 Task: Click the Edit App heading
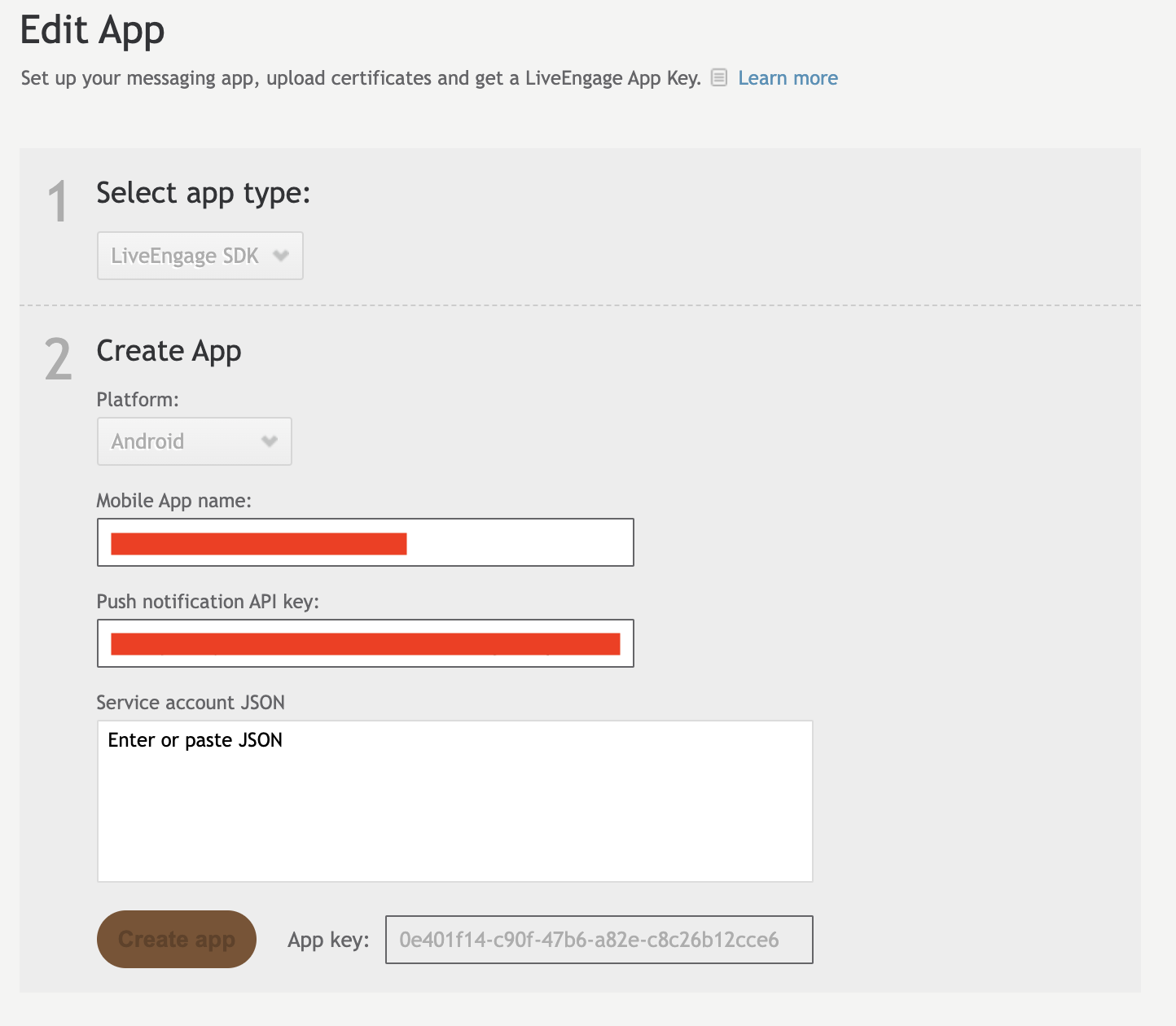coord(92,31)
